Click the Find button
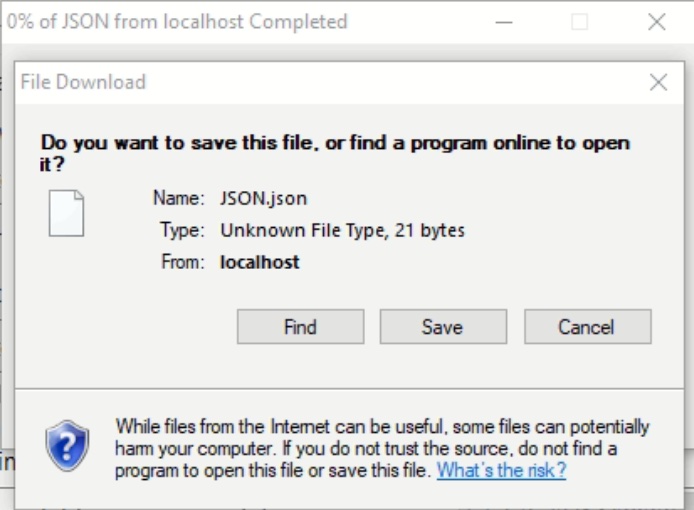The image size is (694, 510). point(301,327)
